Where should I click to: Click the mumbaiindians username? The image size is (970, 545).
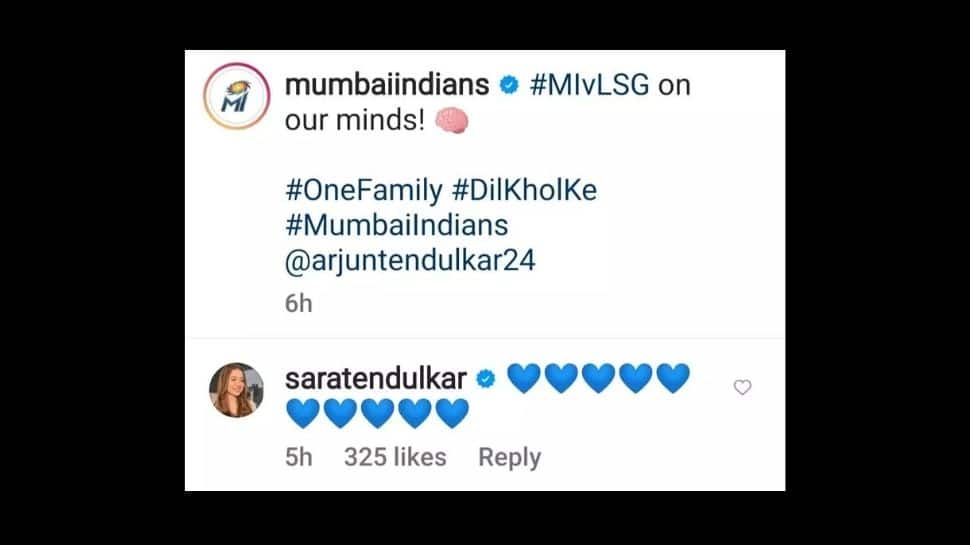click(387, 85)
